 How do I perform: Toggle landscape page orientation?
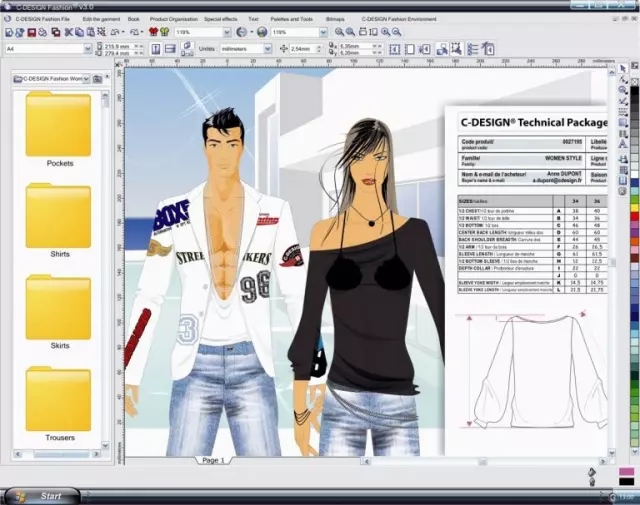tap(170, 48)
